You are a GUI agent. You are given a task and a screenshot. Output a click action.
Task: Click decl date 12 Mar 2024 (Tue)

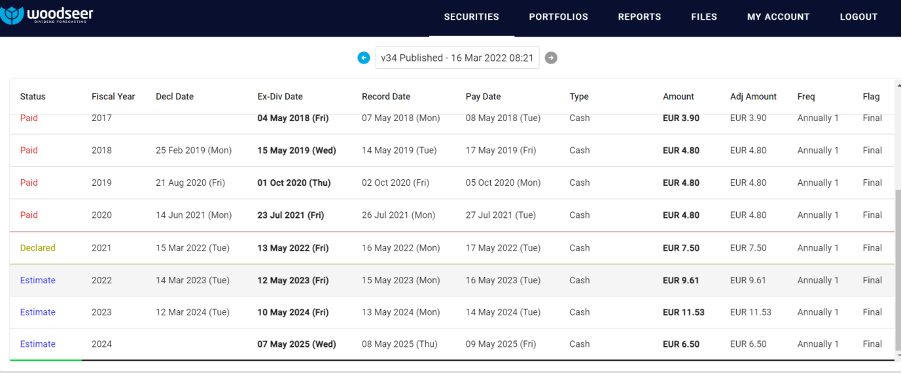click(x=193, y=312)
